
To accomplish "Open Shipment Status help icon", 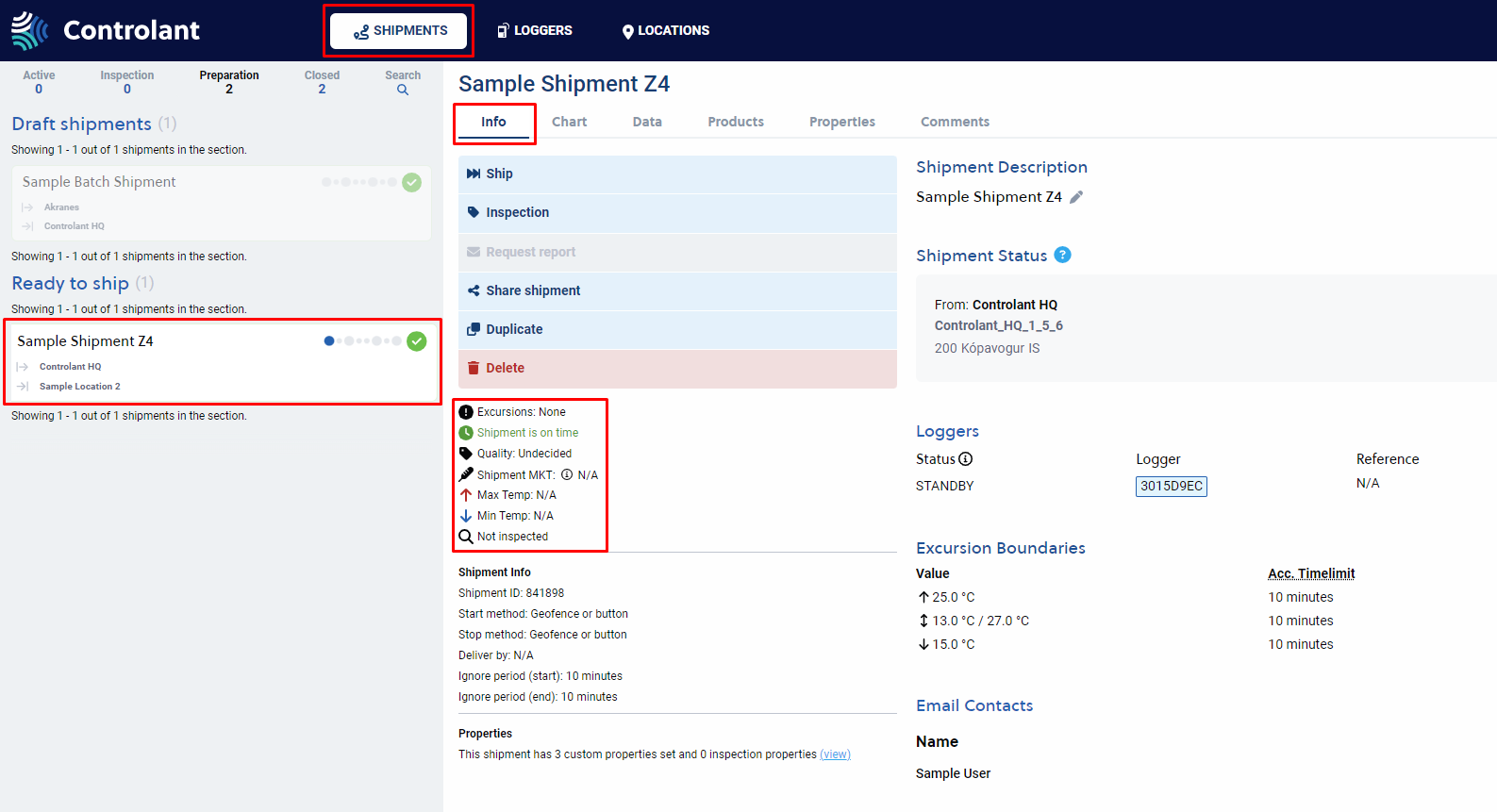I will click(1062, 255).
